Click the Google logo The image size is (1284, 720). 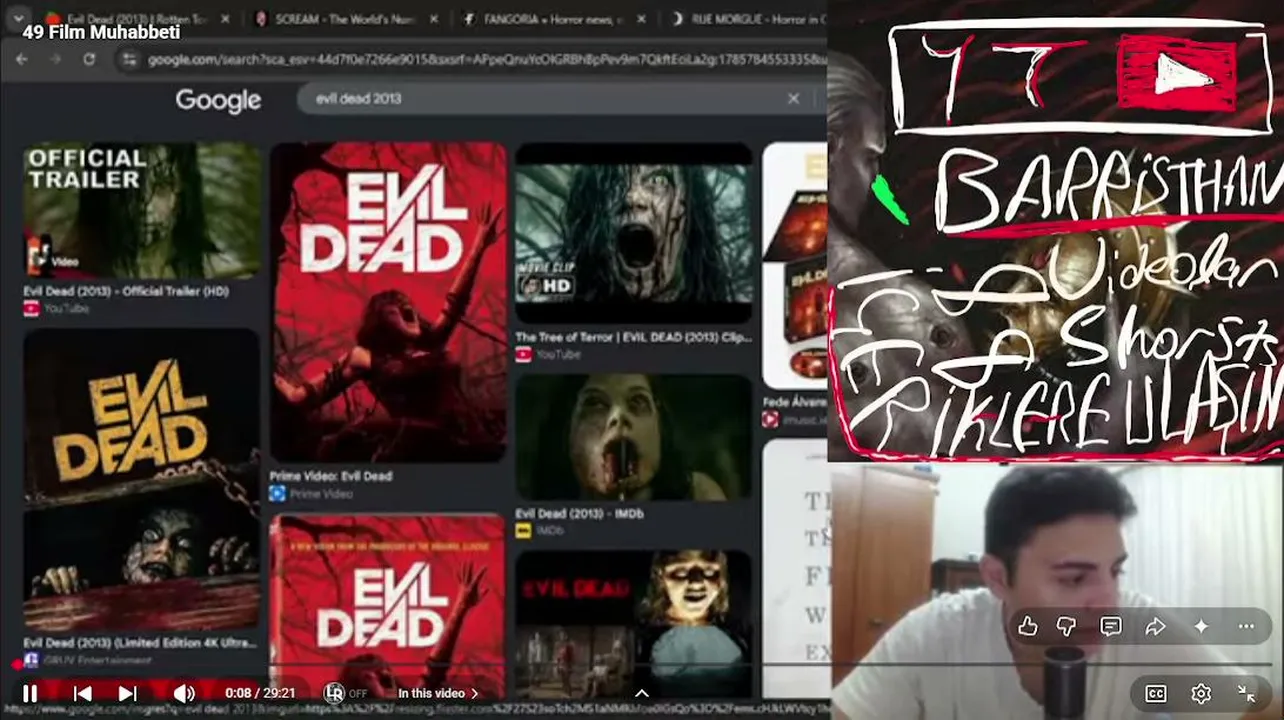click(x=218, y=99)
